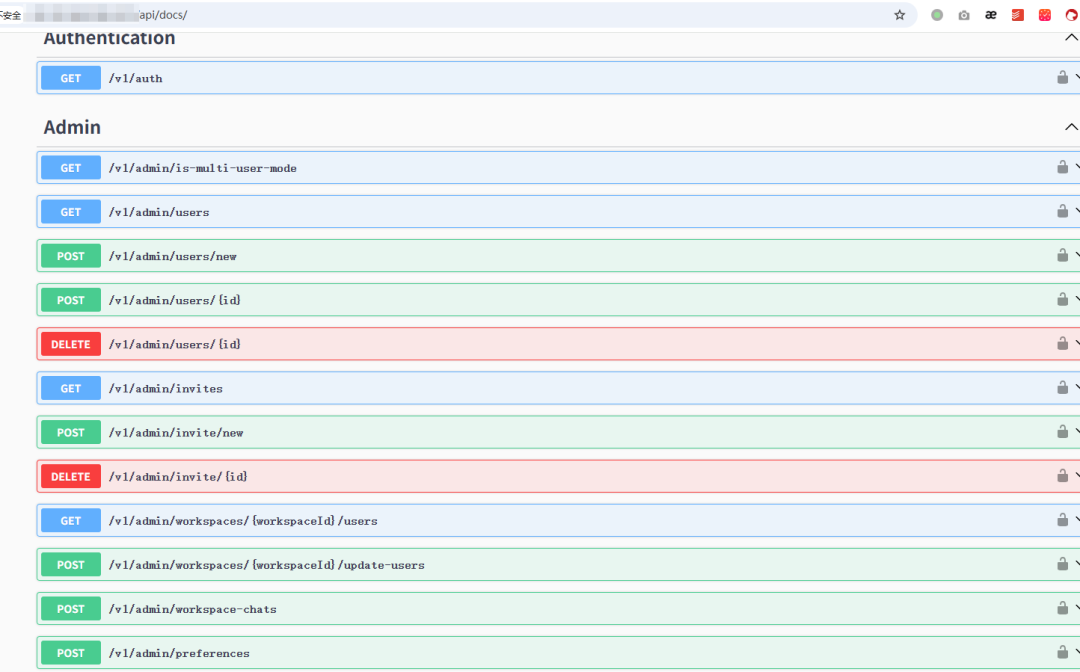This screenshot has height=672, width=1080.
Task: Collapse the Admin section chevron
Action: coord(1071,127)
